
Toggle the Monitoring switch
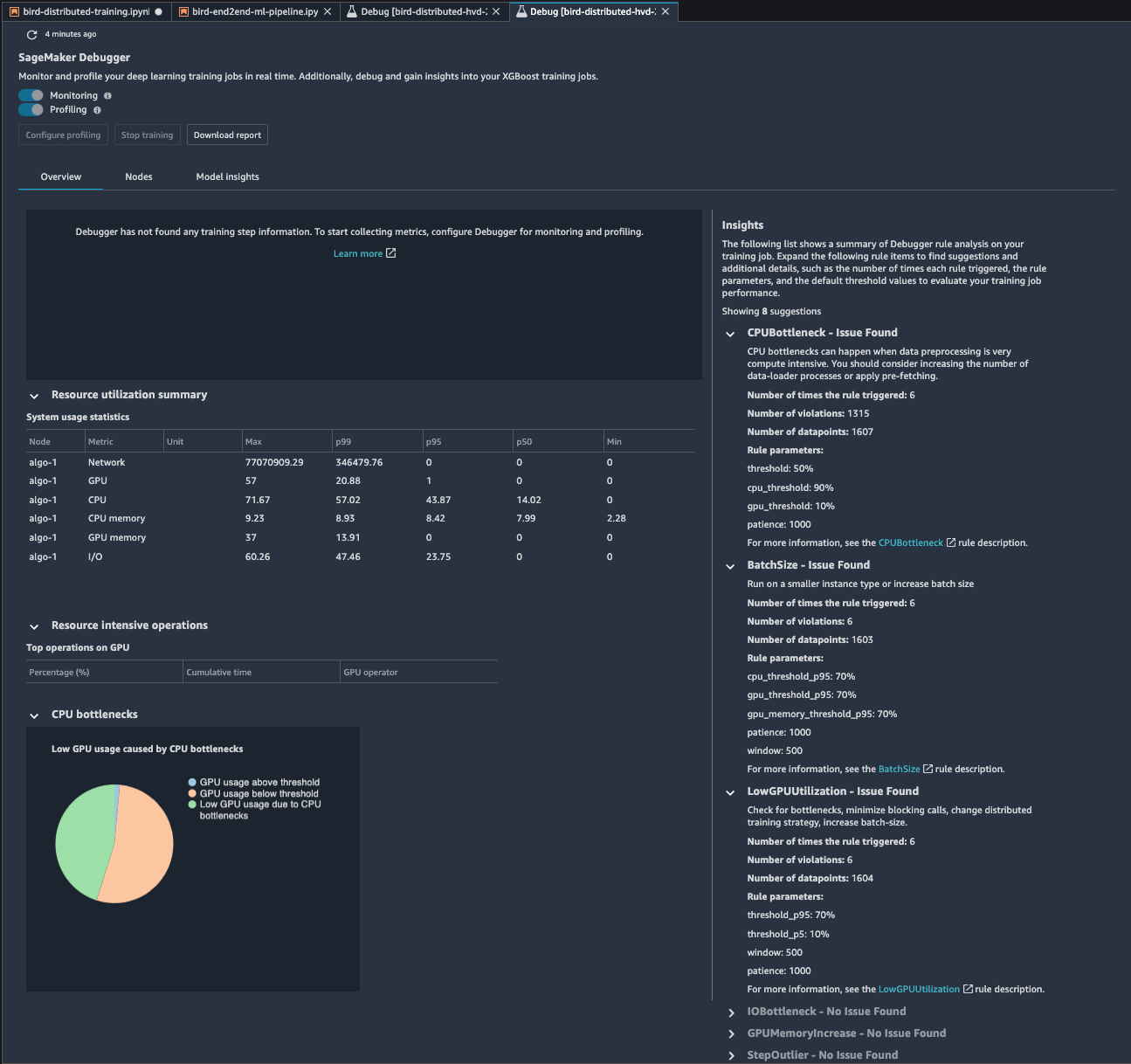point(31,95)
